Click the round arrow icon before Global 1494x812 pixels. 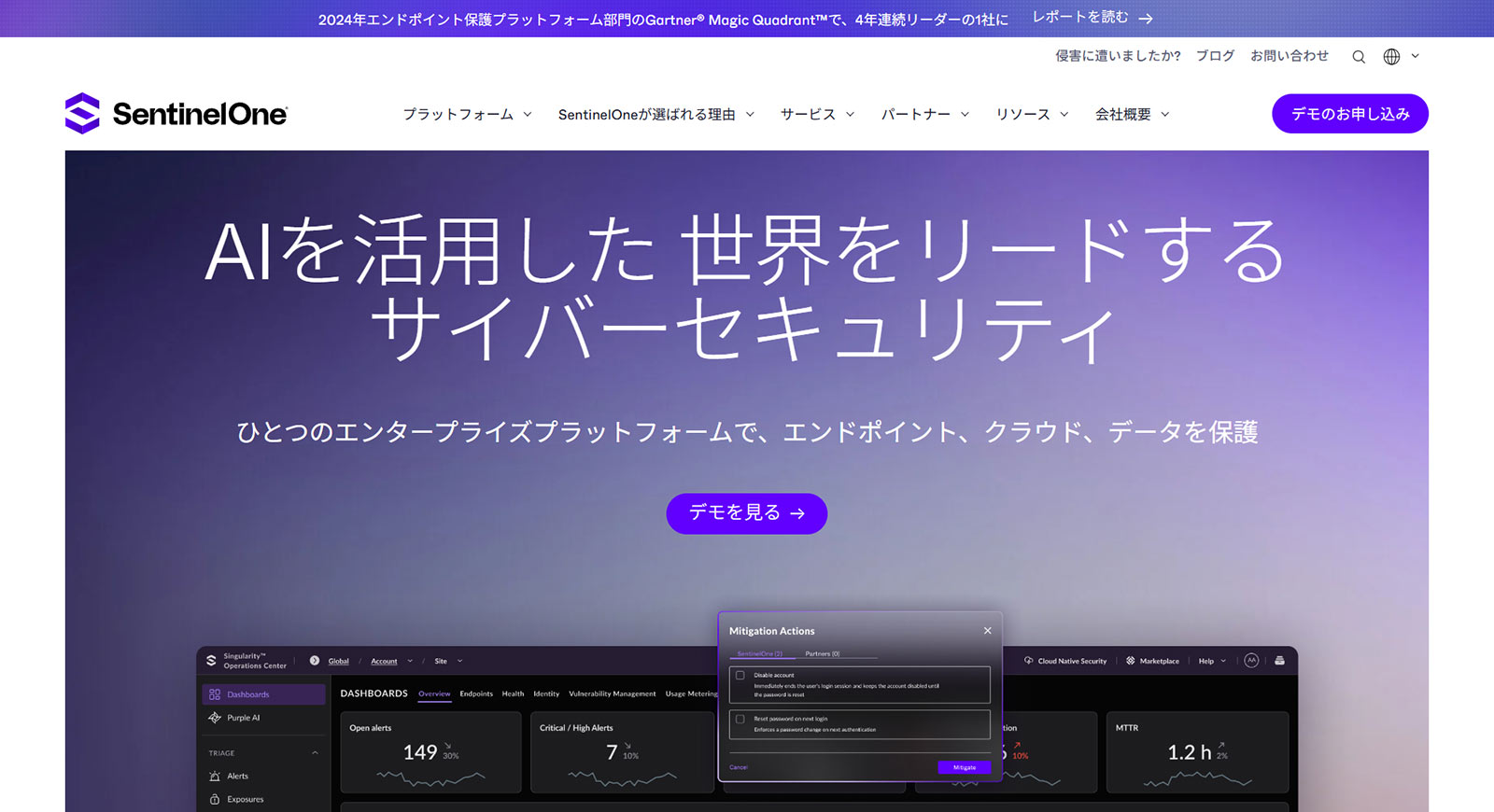point(315,661)
